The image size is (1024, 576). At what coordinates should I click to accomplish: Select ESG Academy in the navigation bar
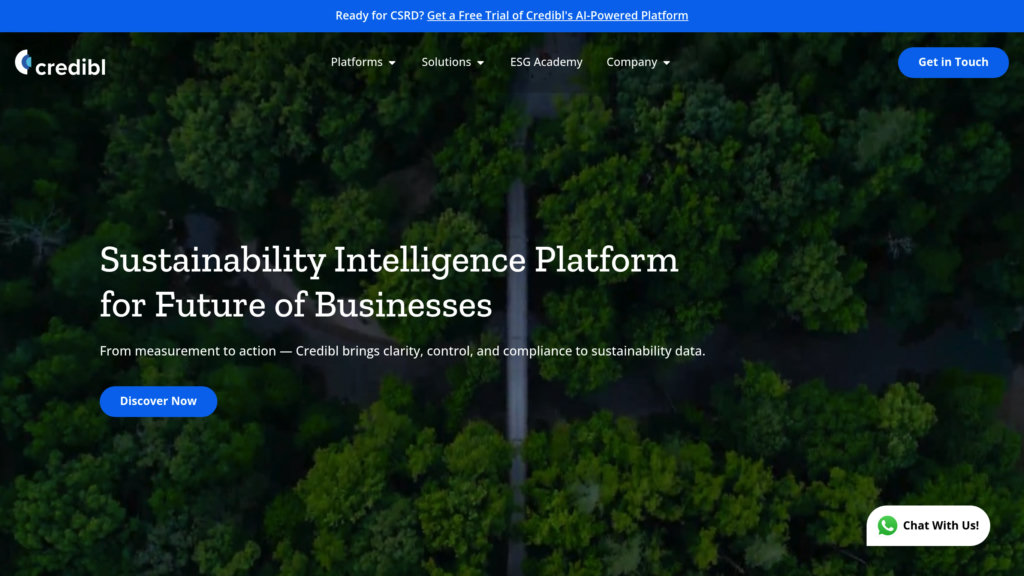pos(546,62)
